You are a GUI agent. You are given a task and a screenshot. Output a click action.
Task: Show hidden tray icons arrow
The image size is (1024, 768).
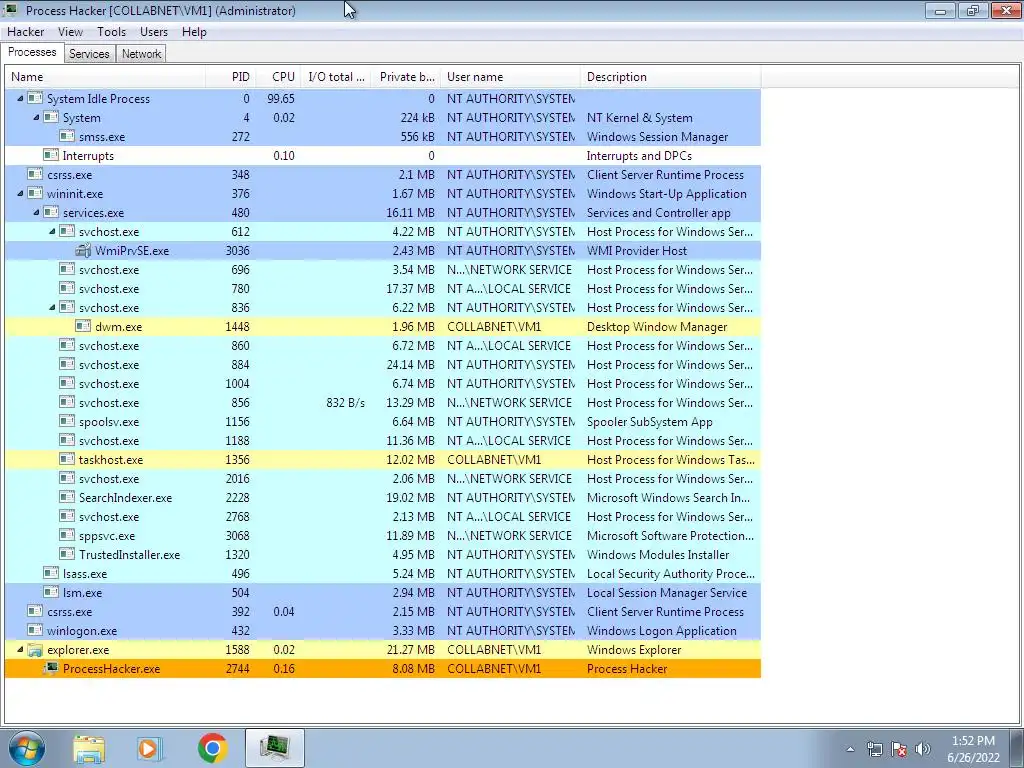850,749
